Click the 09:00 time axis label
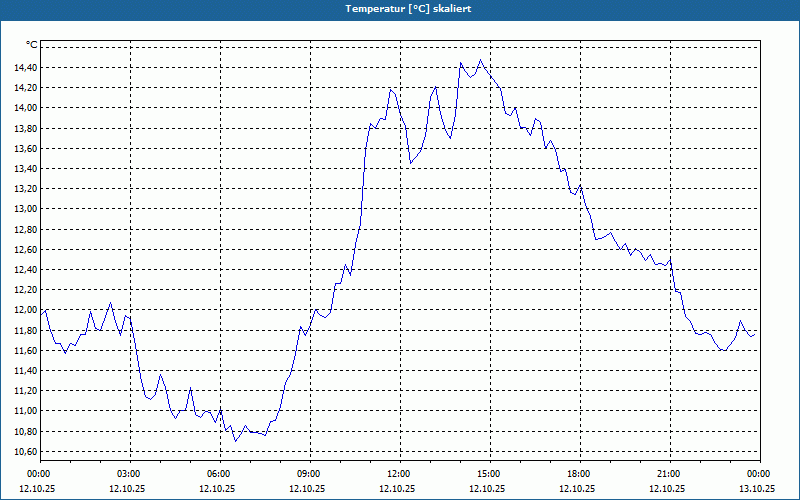 point(310,474)
